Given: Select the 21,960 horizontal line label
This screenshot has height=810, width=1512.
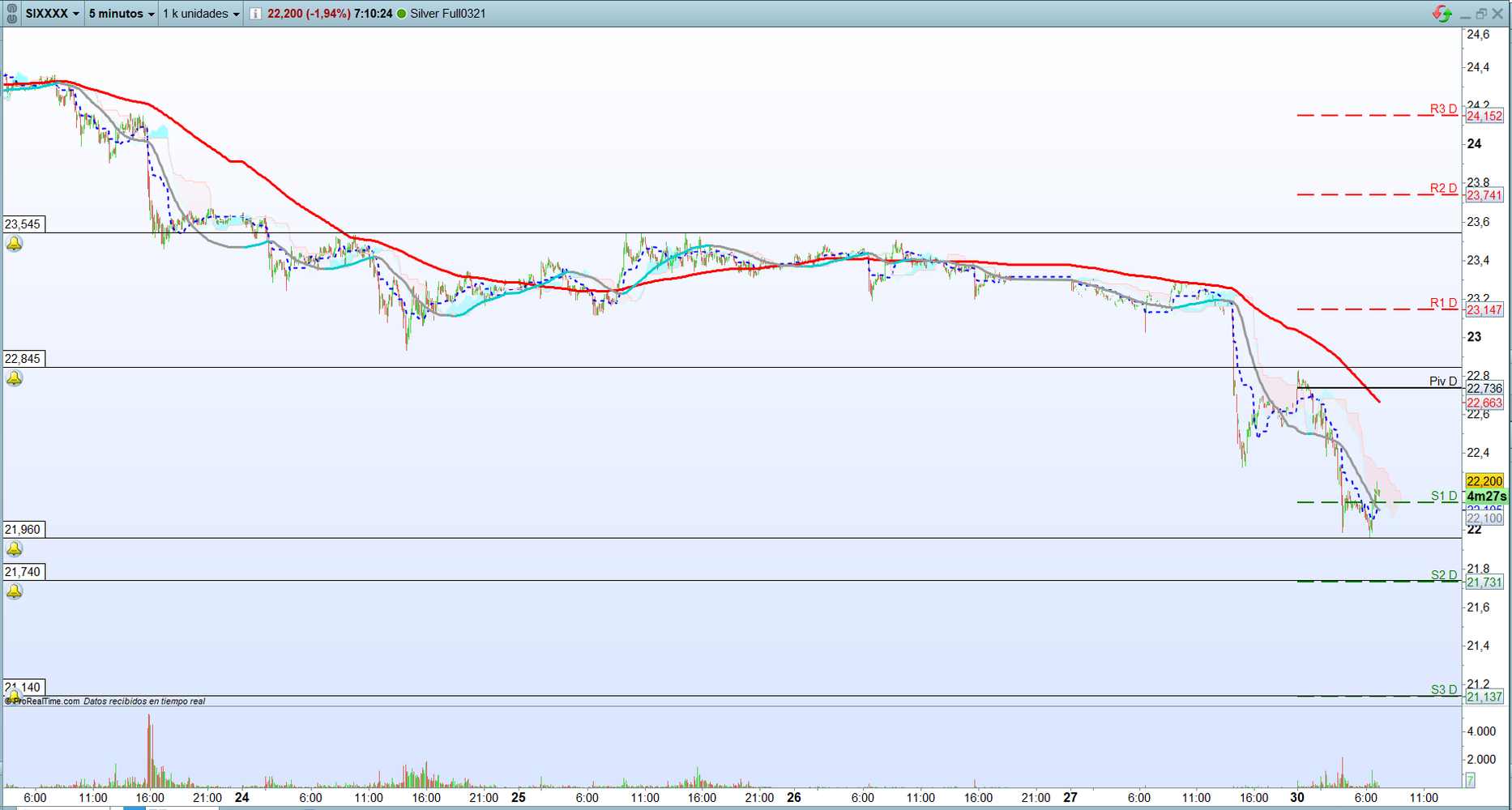Looking at the screenshot, I should [x=23, y=529].
